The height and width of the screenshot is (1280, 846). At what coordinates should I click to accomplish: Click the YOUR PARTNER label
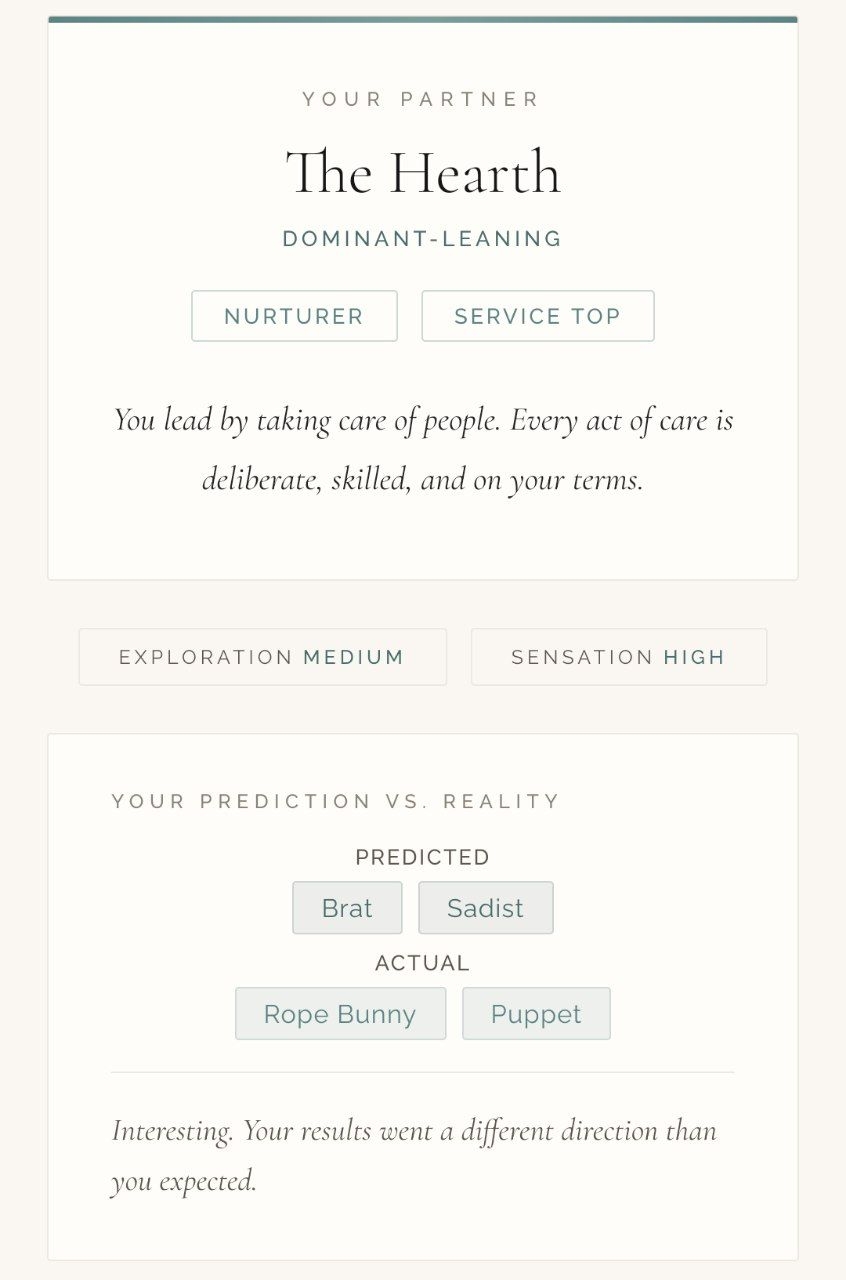pos(422,99)
